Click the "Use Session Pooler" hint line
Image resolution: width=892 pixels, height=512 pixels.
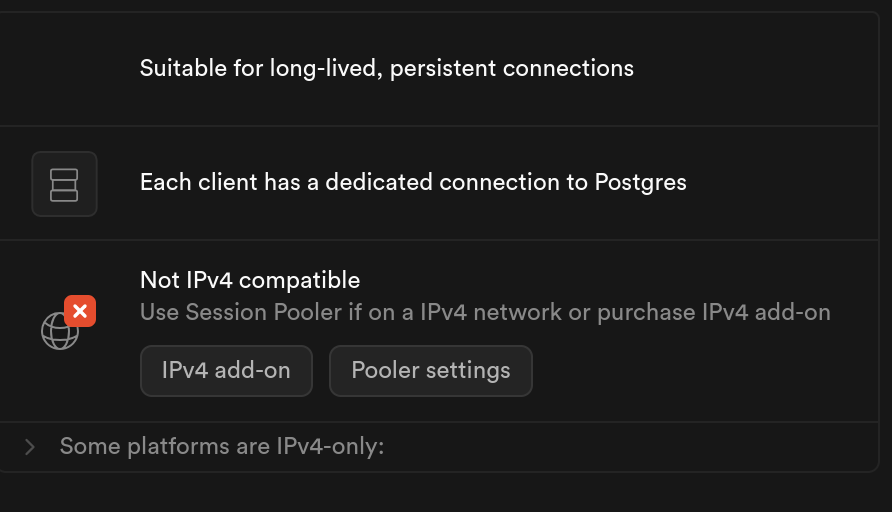pyautogui.click(x=485, y=312)
